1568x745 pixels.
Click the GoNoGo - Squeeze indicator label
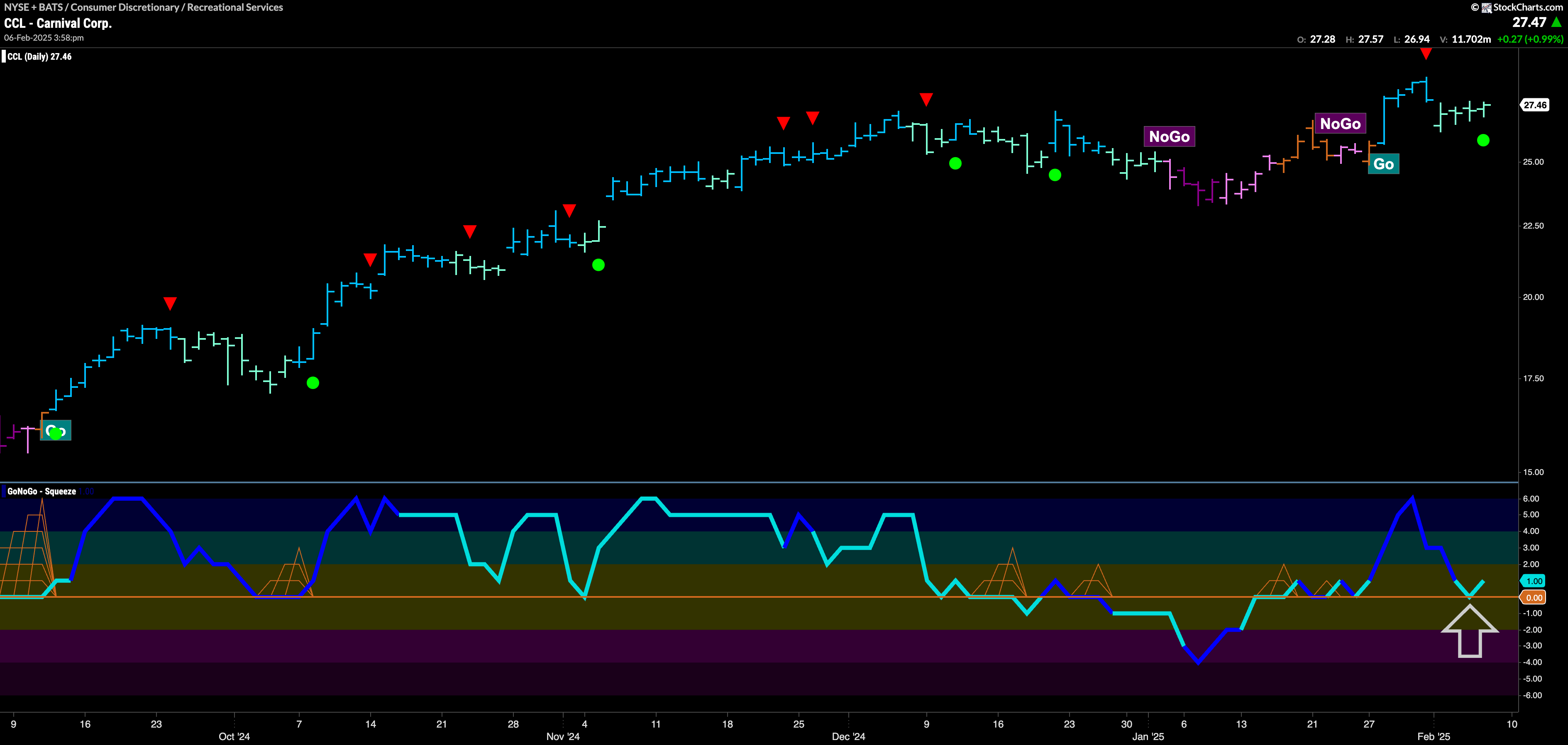pyautogui.click(x=42, y=492)
